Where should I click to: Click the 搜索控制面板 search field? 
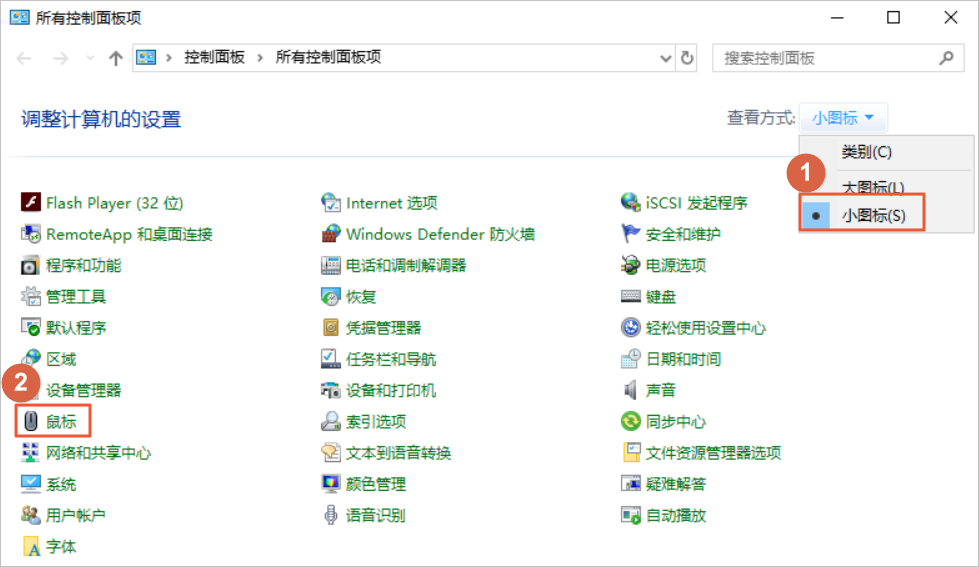(825, 58)
